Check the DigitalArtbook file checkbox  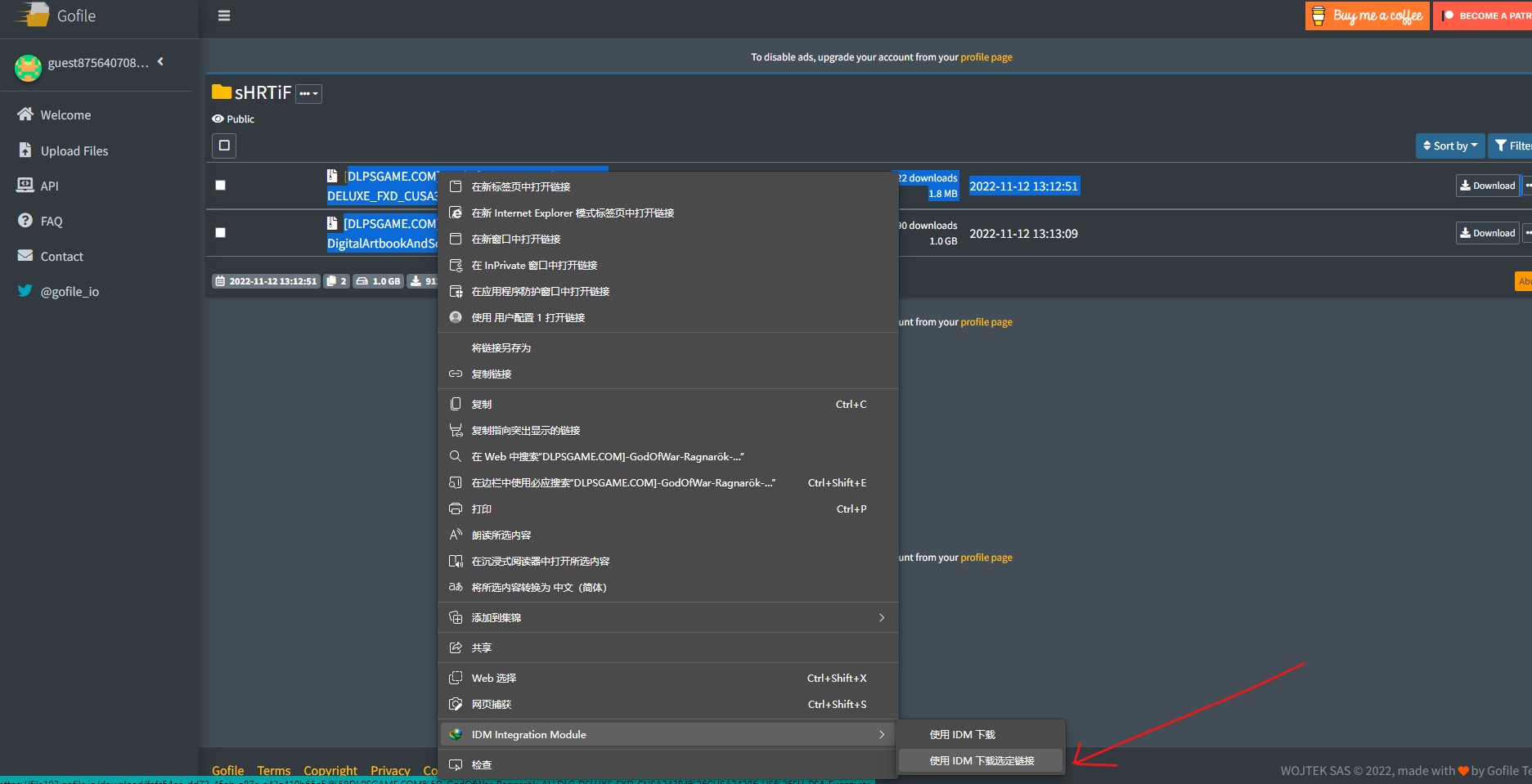click(220, 233)
